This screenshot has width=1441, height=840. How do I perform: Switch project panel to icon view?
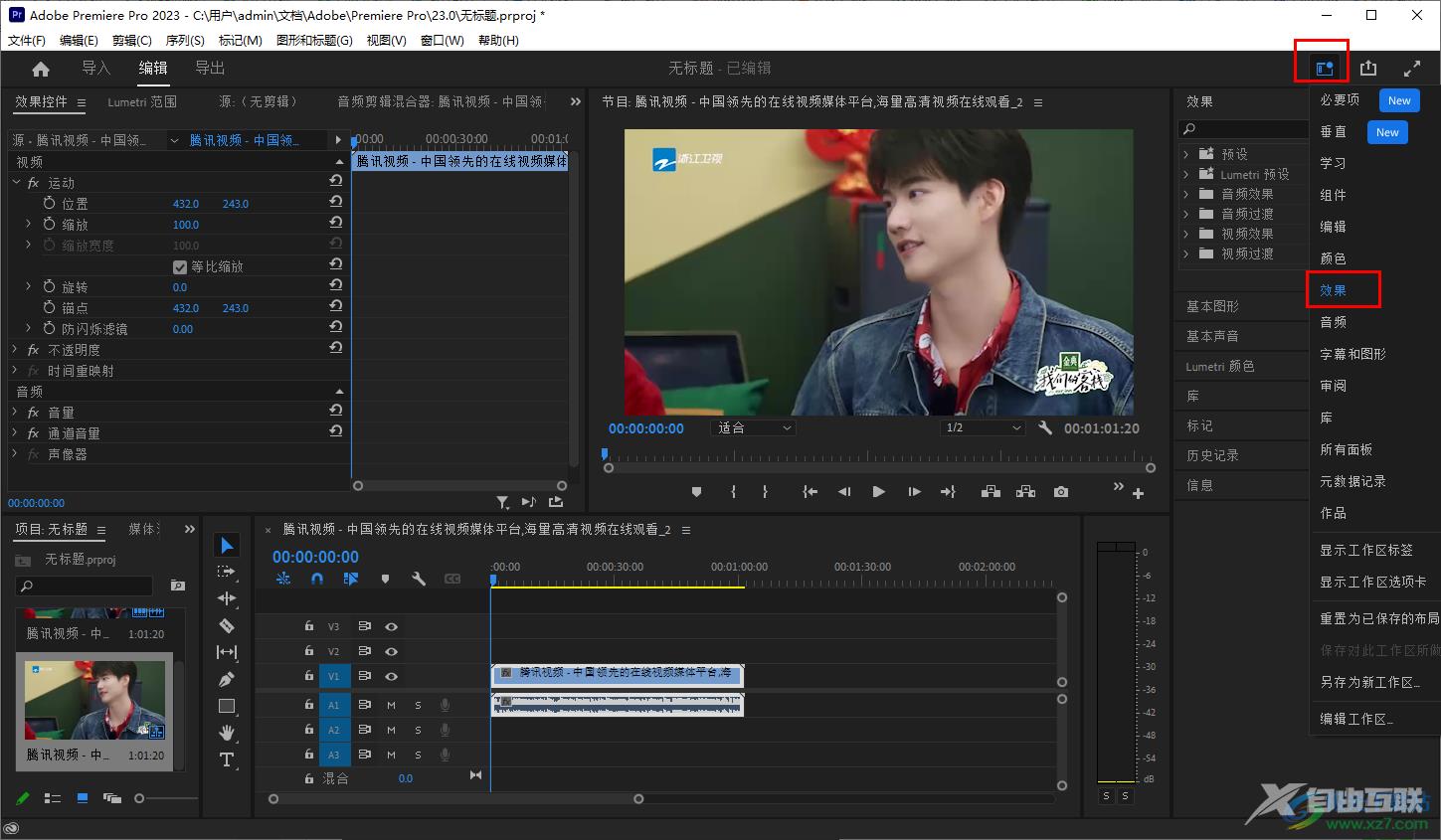(x=83, y=798)
